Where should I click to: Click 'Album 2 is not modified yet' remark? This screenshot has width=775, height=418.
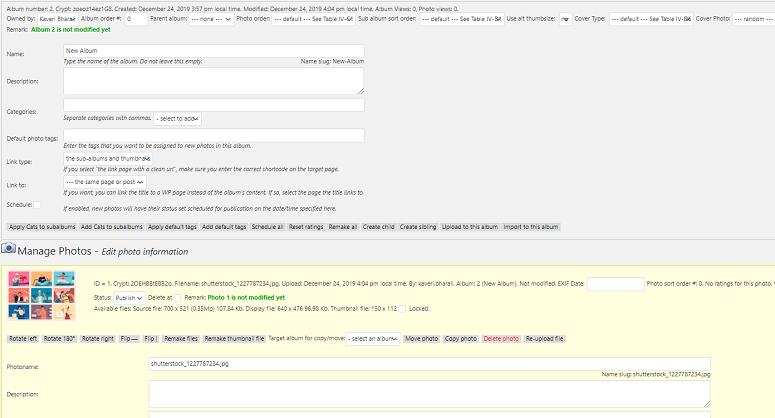71,30
